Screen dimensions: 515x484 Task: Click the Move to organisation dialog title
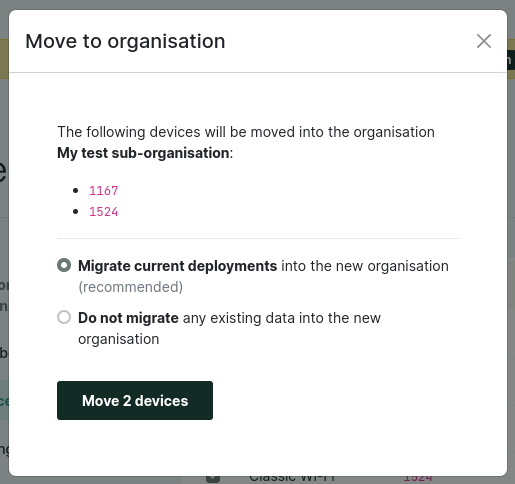125,41
